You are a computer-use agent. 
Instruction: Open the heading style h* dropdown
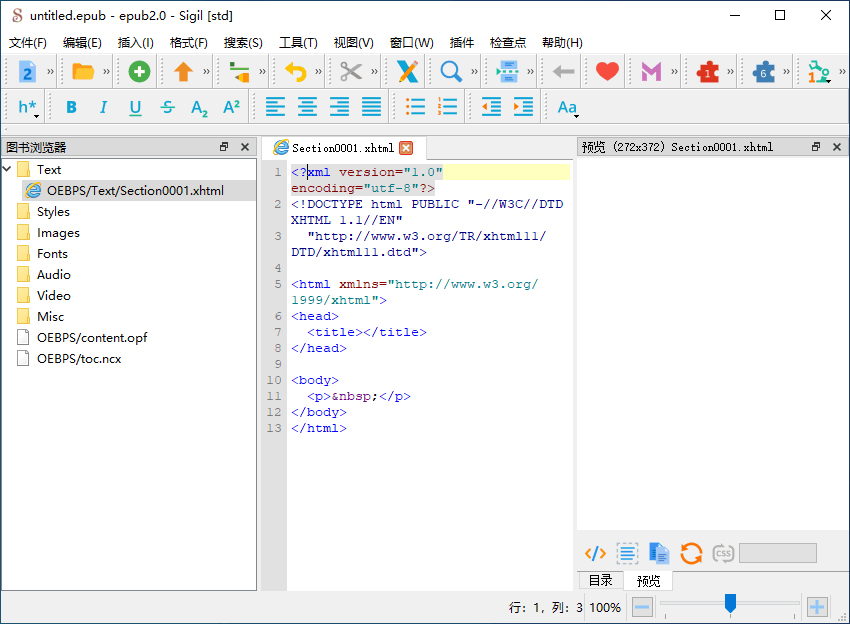click(x=28, y=107)
